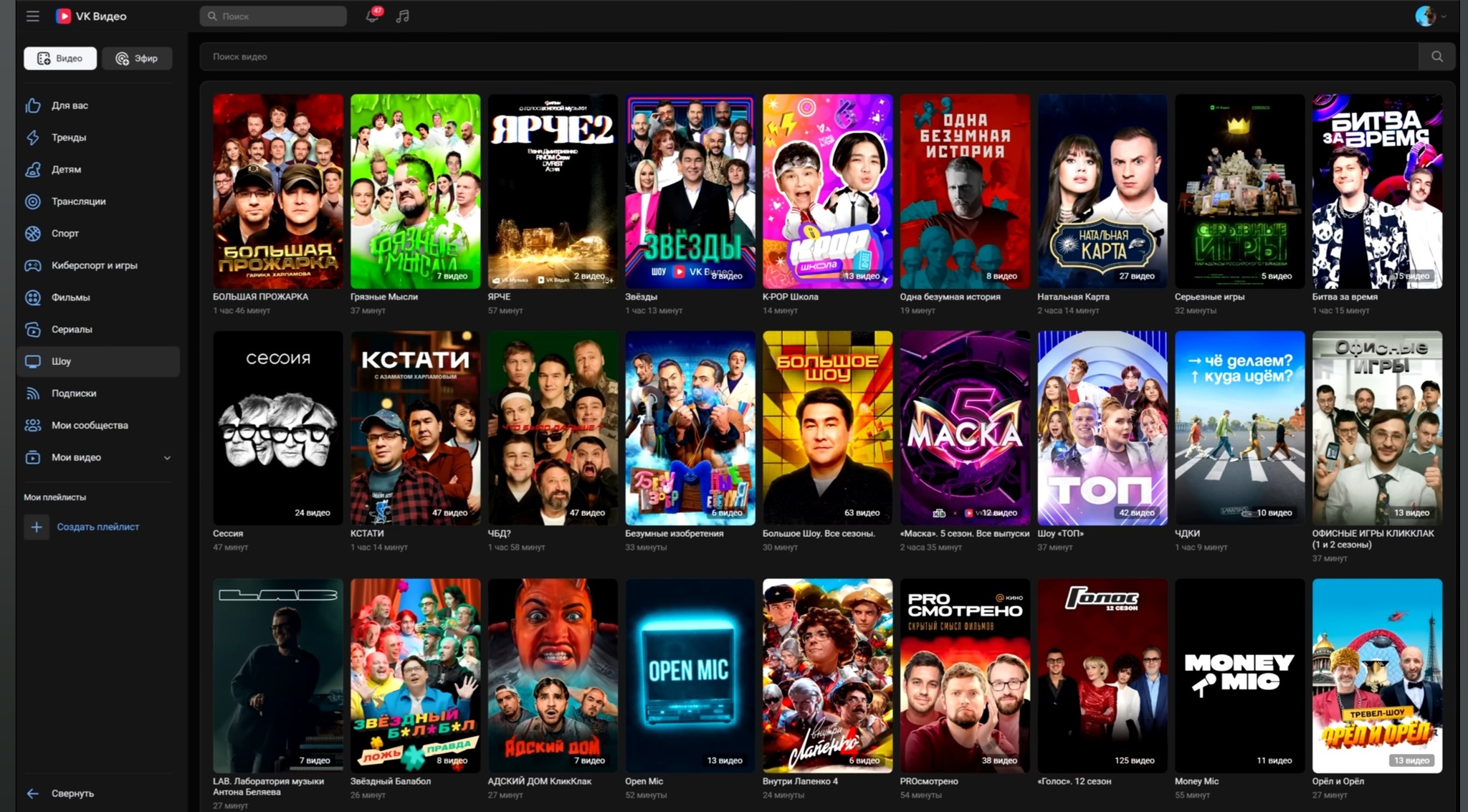The image size is (1468, 812).
Task: Open notifications bell icon
Action: (x=372, y=16)
